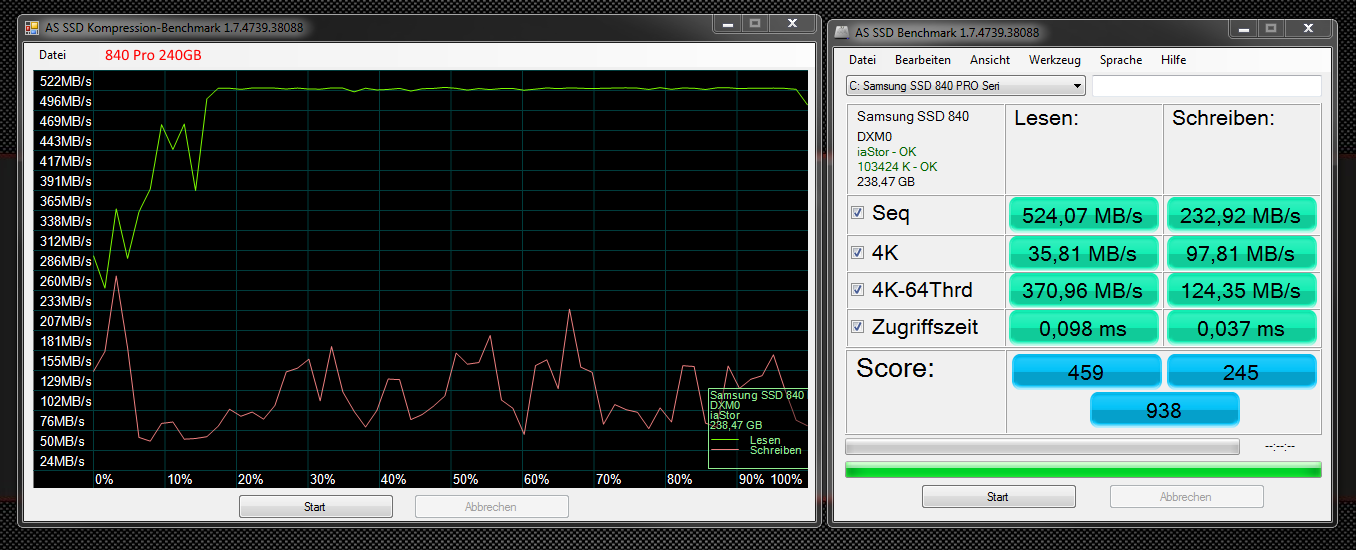Viewport: 1356px width, 550px height.
Task: Minimize the Kompression-Benchmark window
Action: click(x=727, y=22)
